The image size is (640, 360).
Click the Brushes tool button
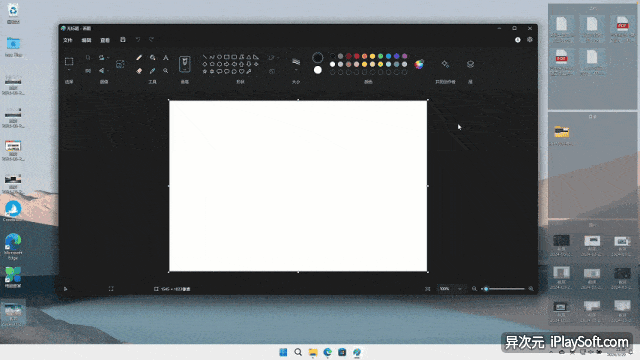click(184, 64)
